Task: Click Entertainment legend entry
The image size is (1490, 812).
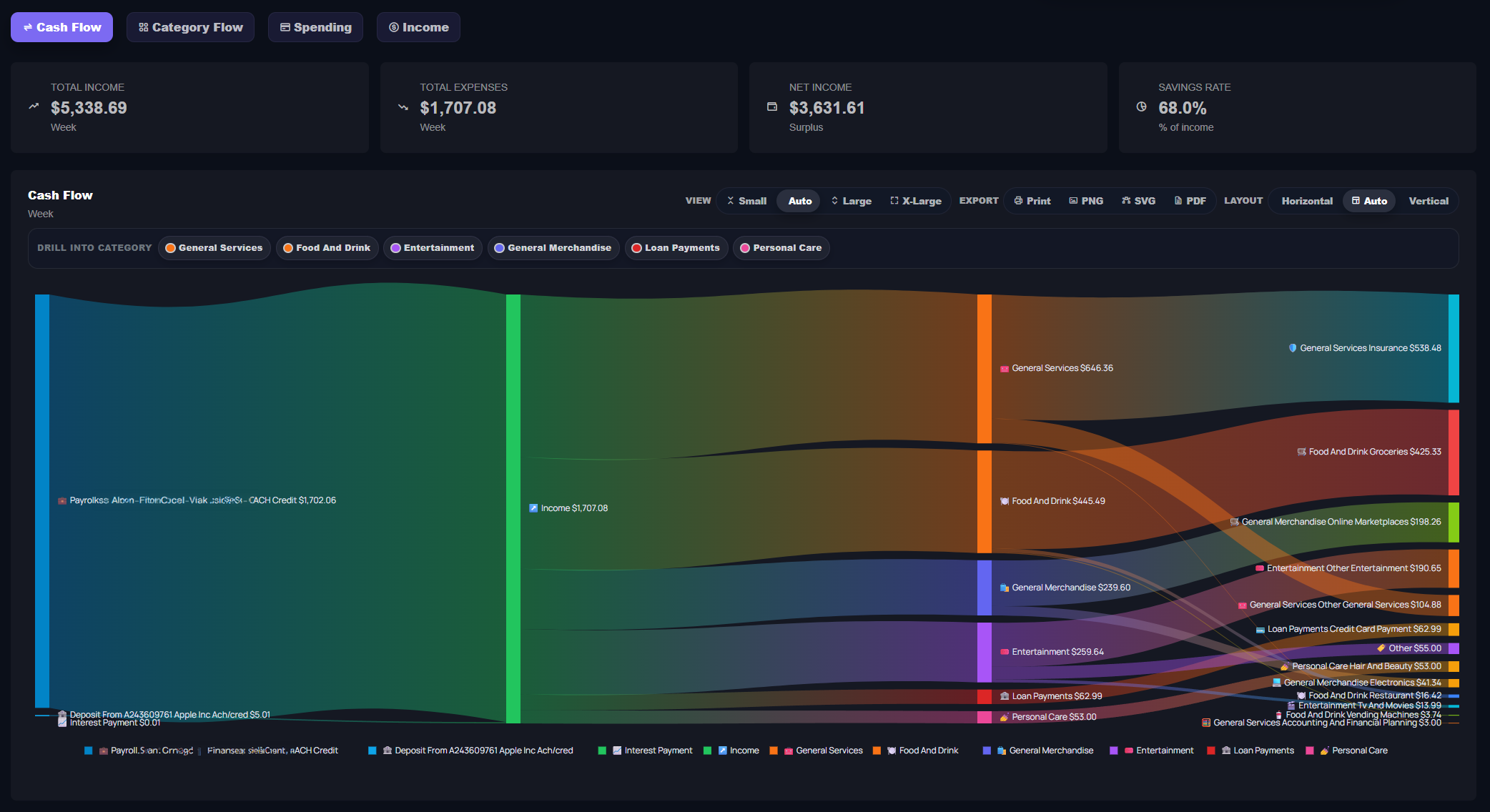Action: pyautogui.click(x=1151, y=751)
